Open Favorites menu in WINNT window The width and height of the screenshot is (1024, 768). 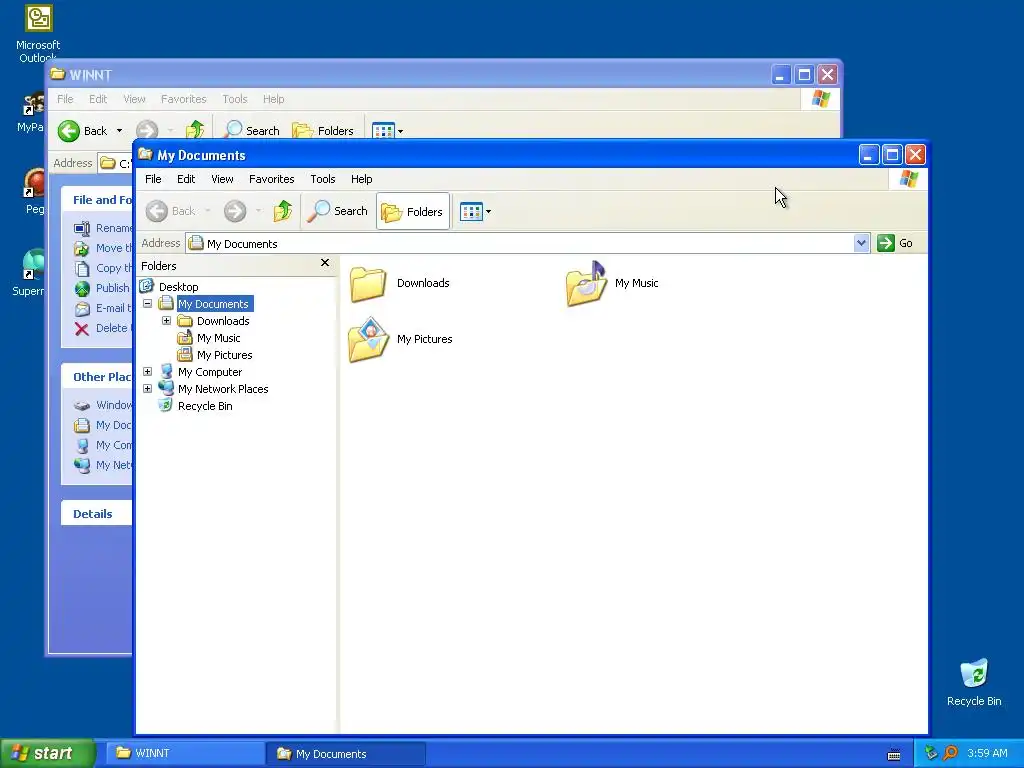[x=184, y=99]
